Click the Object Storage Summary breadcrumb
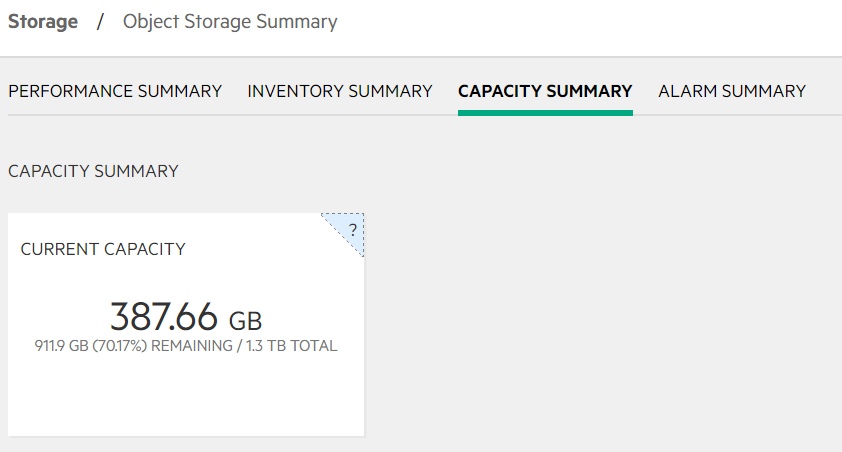842x452 pixels. (x=230, y=21)
